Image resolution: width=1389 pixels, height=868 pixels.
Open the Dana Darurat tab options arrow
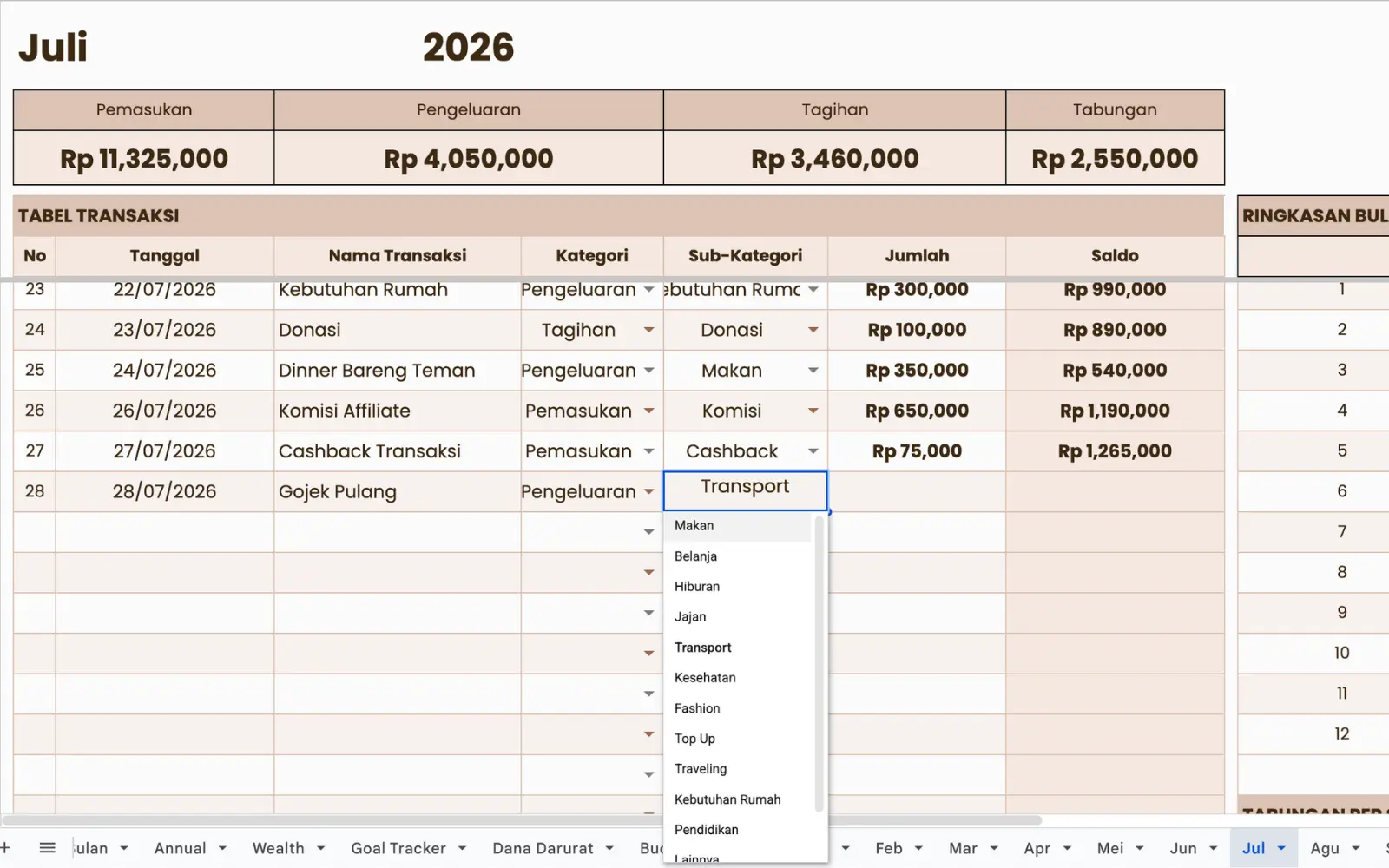click(x=609, y=848)
